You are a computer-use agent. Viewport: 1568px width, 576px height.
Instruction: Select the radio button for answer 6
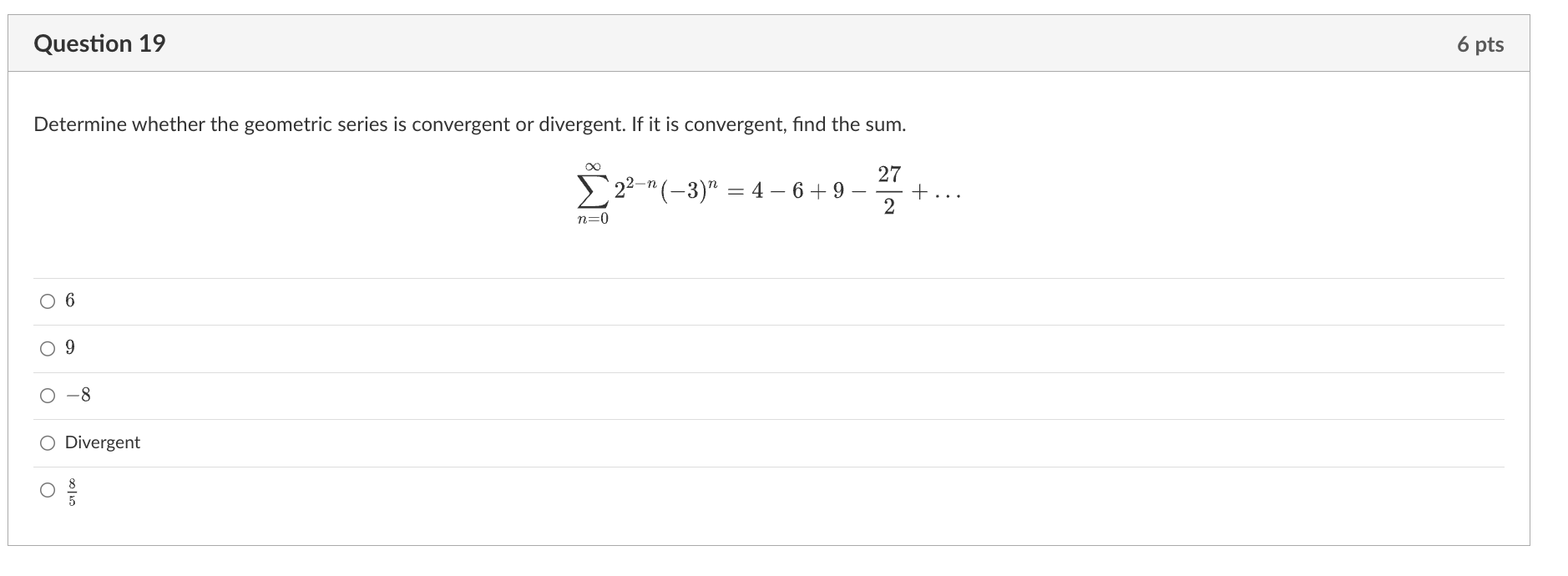48,301
